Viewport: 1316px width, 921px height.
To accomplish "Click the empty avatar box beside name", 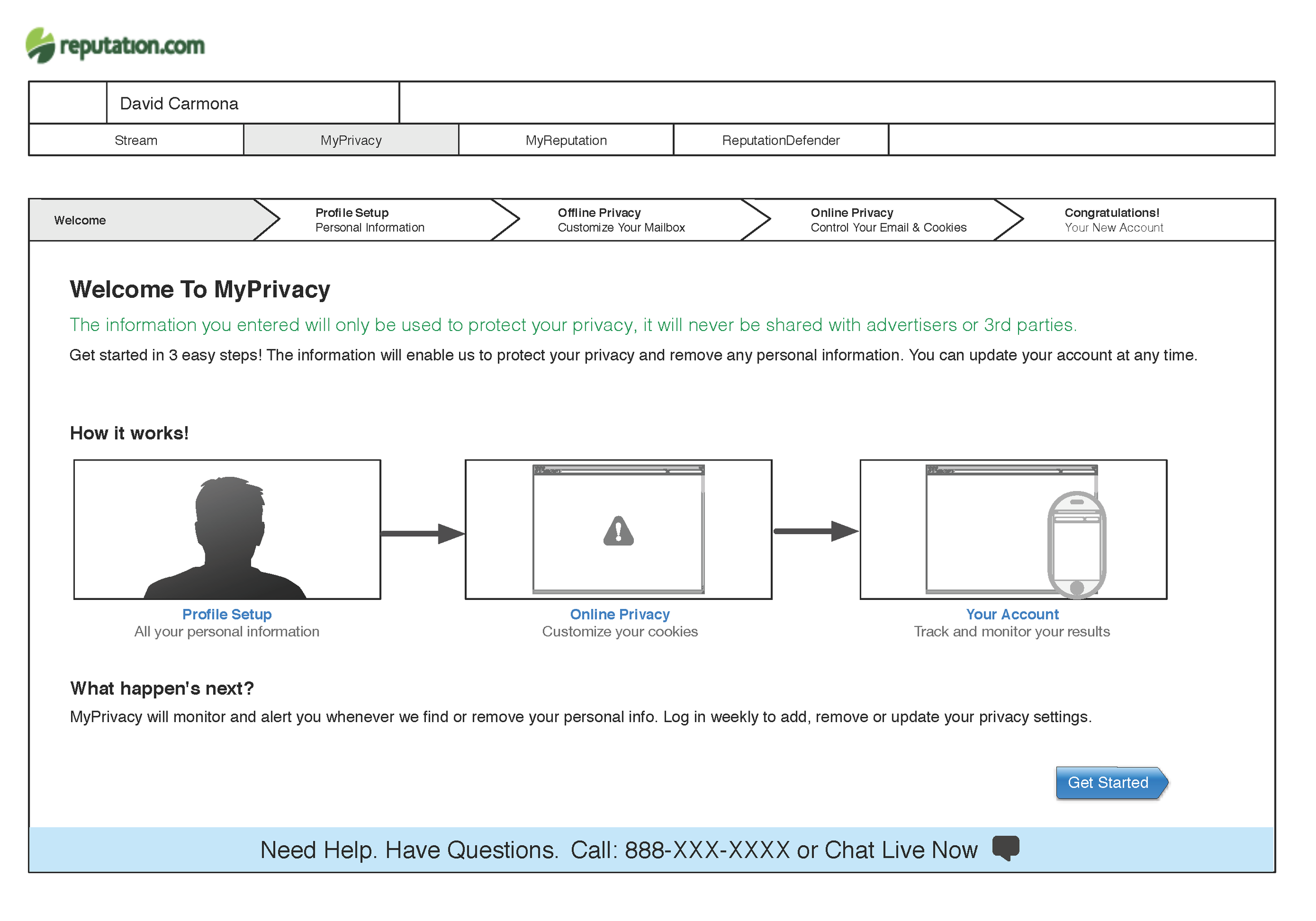I will point(67,103).
